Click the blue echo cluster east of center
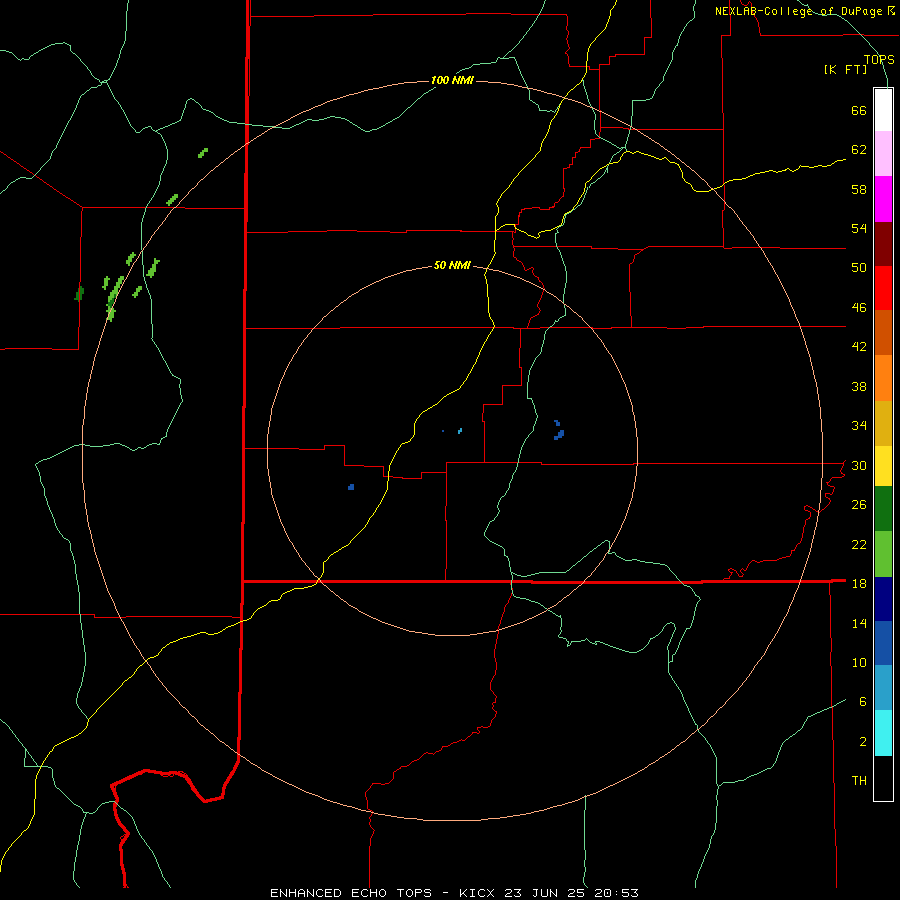Image resolution: width=900 pixels, height=900 pixels. click(559, 430)
